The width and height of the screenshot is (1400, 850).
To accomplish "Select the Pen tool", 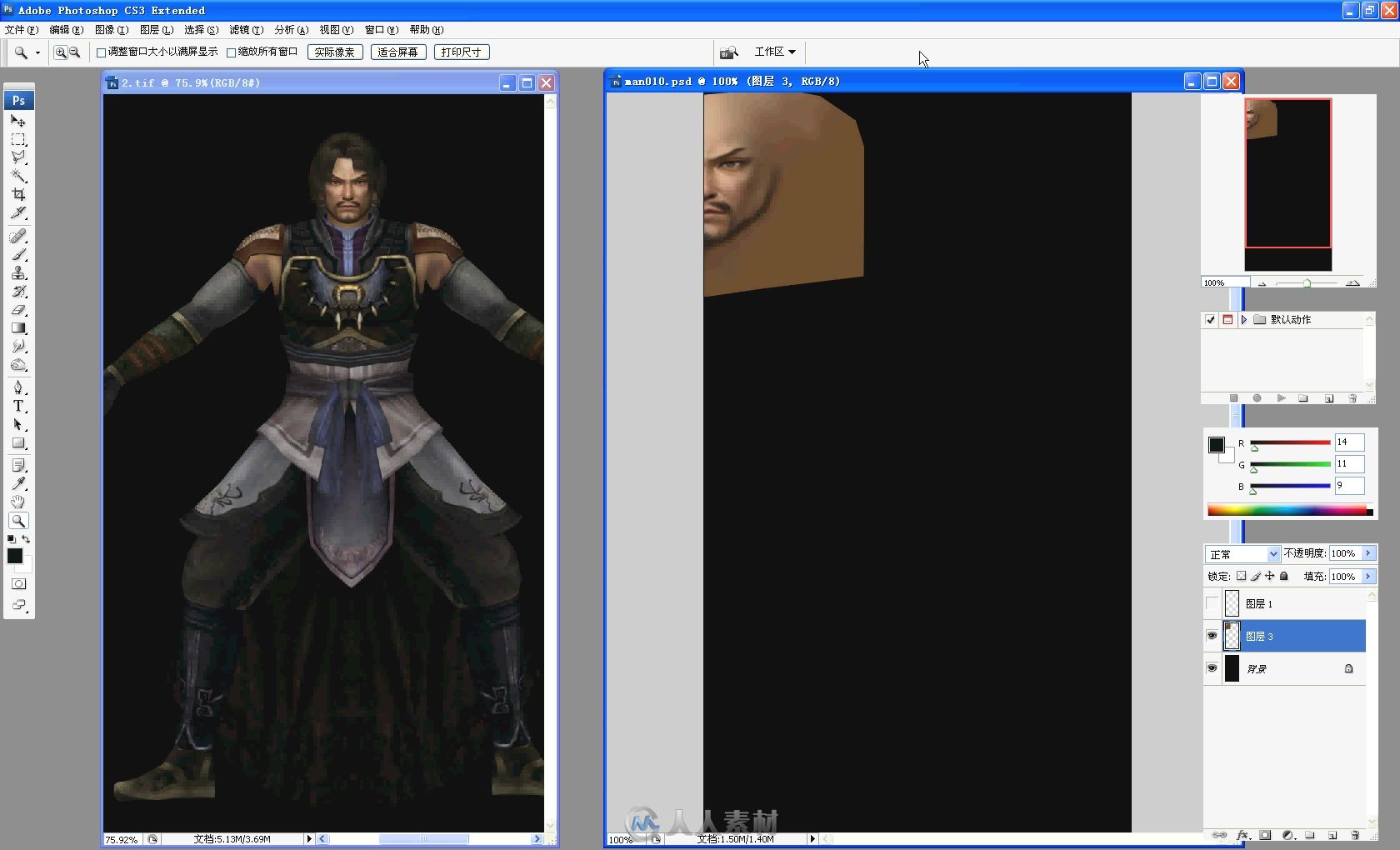I will pos(18,387).
